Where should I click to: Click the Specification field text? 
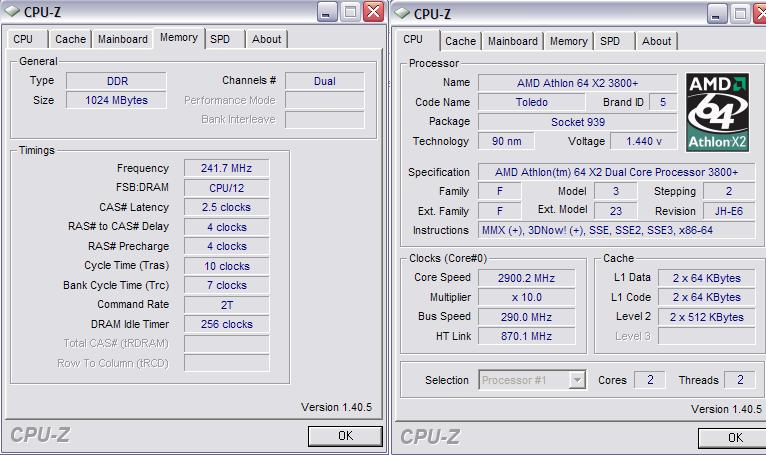pos(617,172)
